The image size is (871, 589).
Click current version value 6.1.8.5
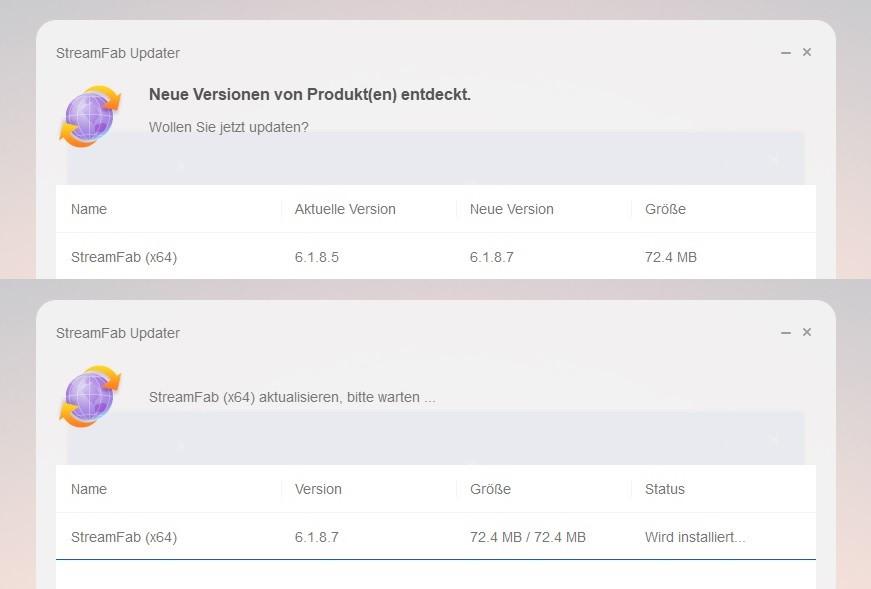(x=317, y=257)
